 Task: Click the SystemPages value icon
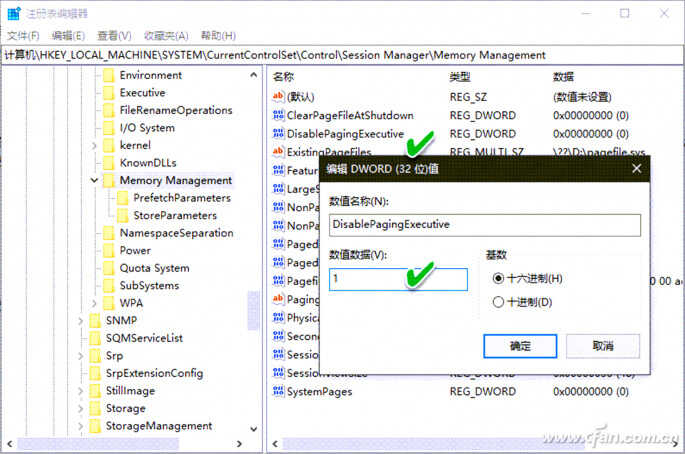[278, 392]
